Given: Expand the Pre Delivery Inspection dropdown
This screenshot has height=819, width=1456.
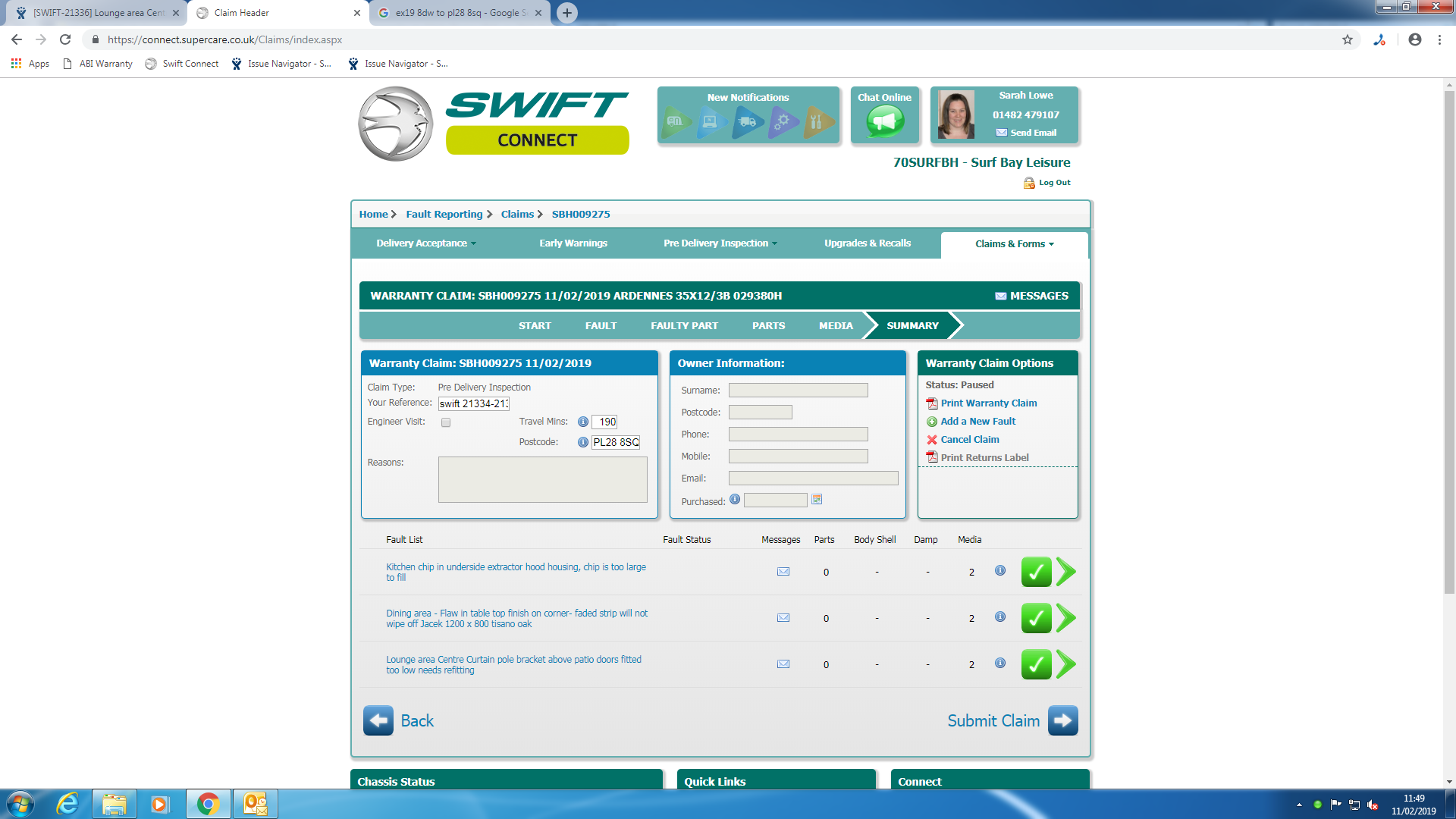Looking at the screenshot, I should (x=720, y=243).
